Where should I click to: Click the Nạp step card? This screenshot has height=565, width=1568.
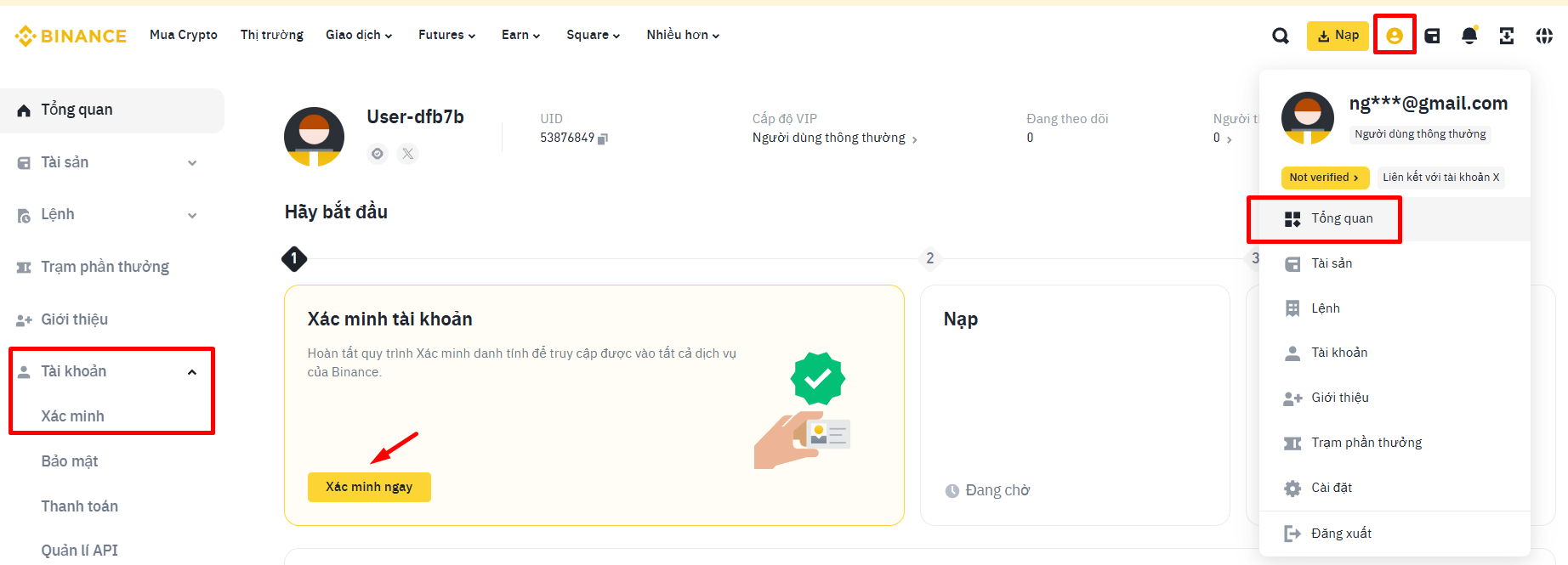pos(1075,405)
